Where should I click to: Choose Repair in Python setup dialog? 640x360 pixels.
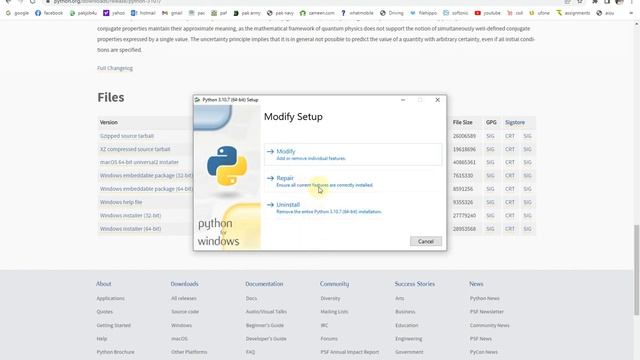click(x=353, y=181)
